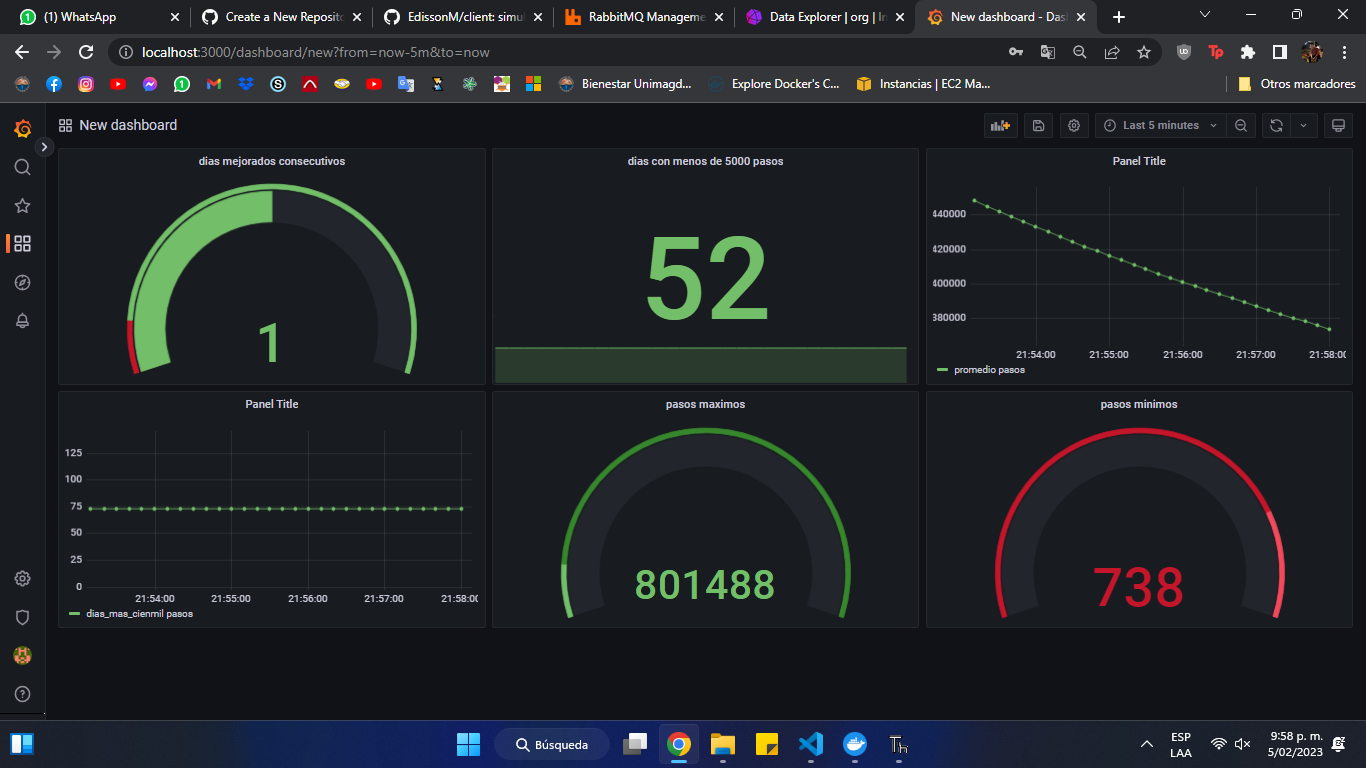
Task: Open Chrome tab search dropdown arrow
Action: click(x=1204, y=16)
